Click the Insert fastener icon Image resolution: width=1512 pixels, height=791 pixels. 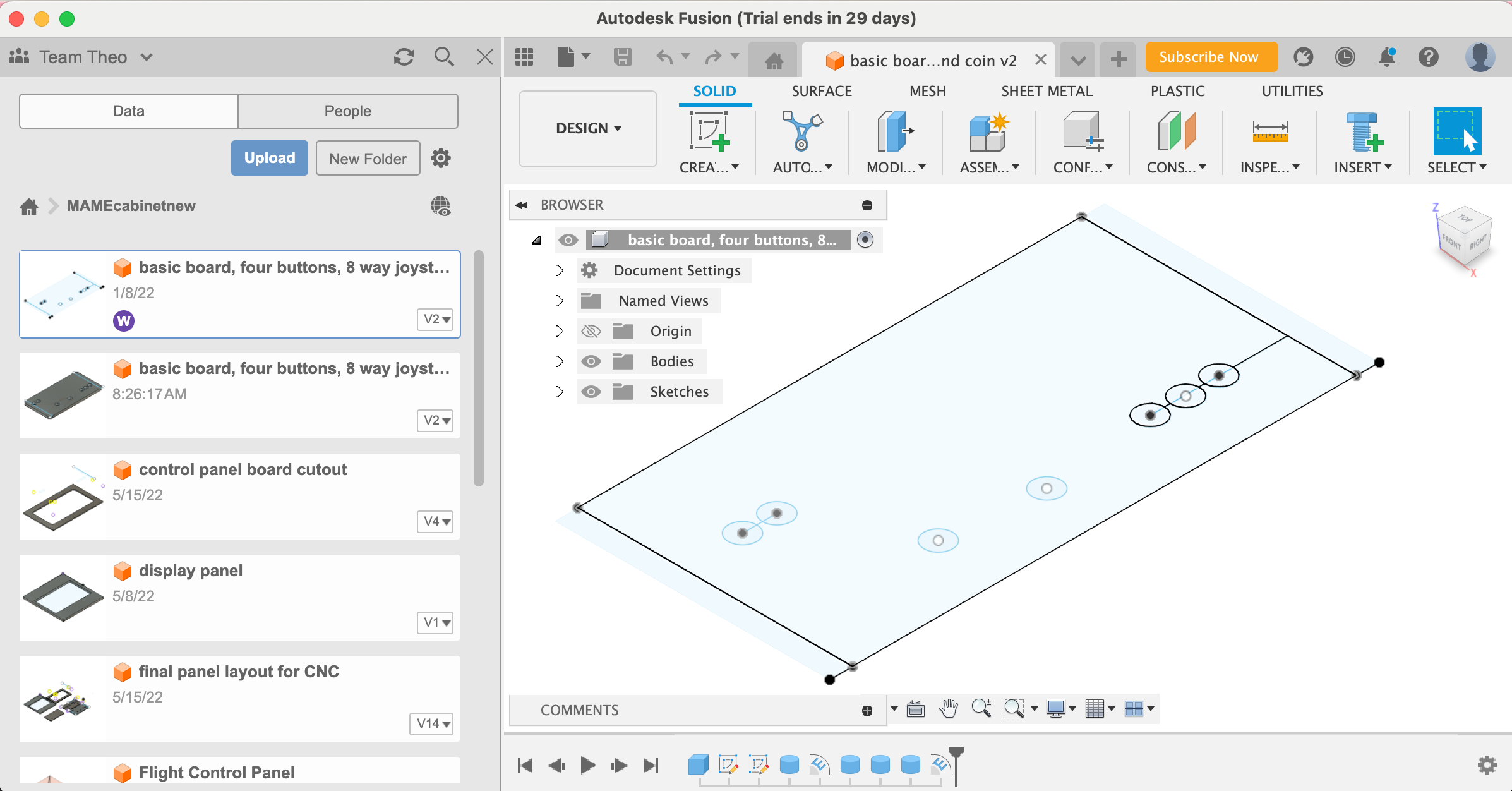pyautogui.click(x=1363, y=131)
